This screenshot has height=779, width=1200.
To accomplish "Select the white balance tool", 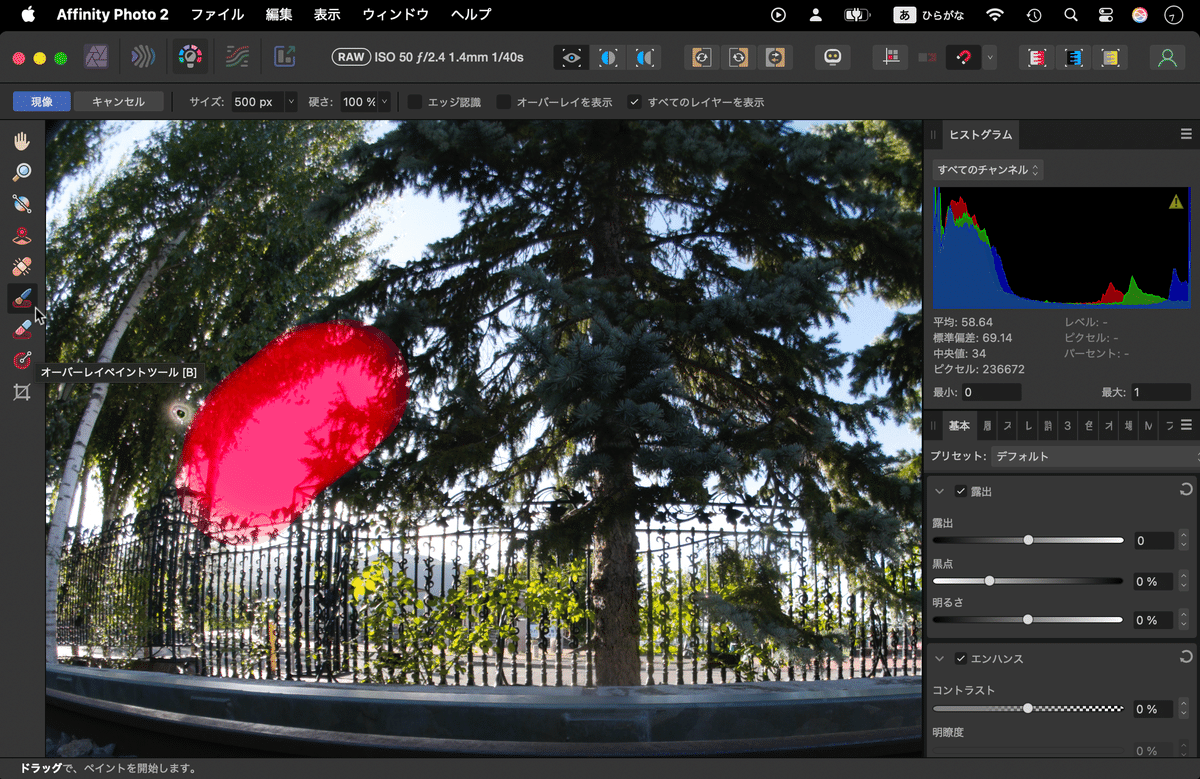I will (x=22, y=204).
